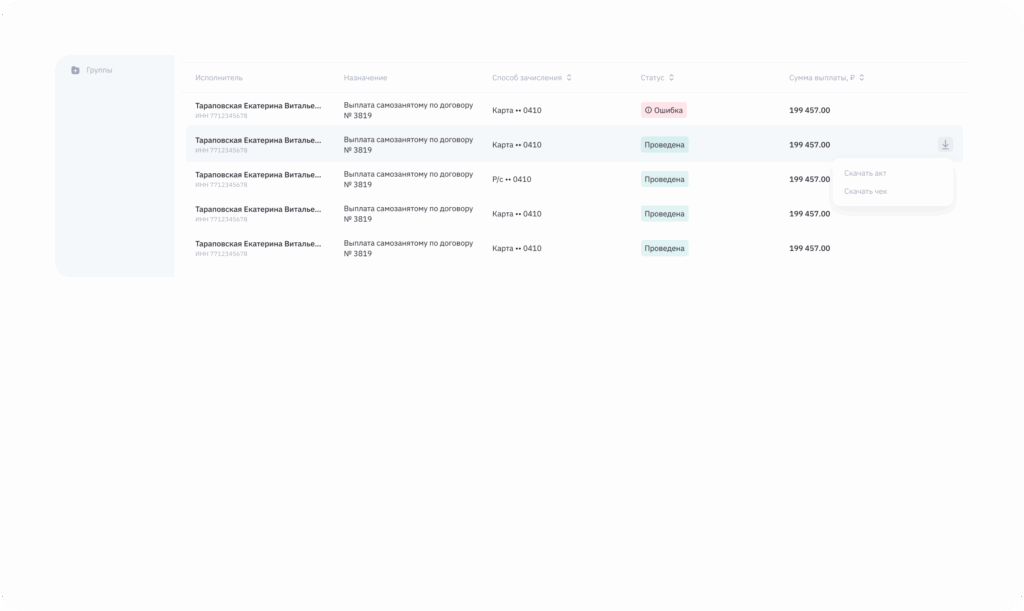Click the Р/с •• 0410 payment method cell
This screenshot has height=611, width=1024.
tap(512, 179)
